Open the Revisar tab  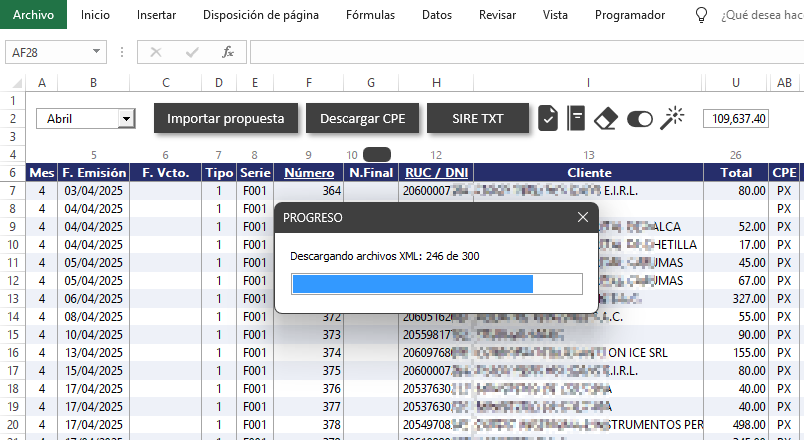pos(497,15)
